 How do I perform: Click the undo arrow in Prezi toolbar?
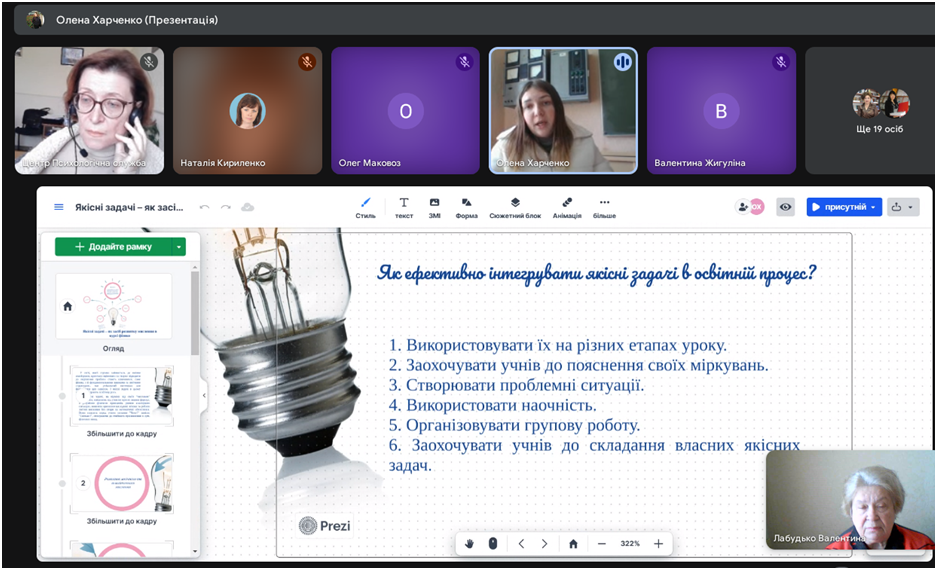[204, 207]
